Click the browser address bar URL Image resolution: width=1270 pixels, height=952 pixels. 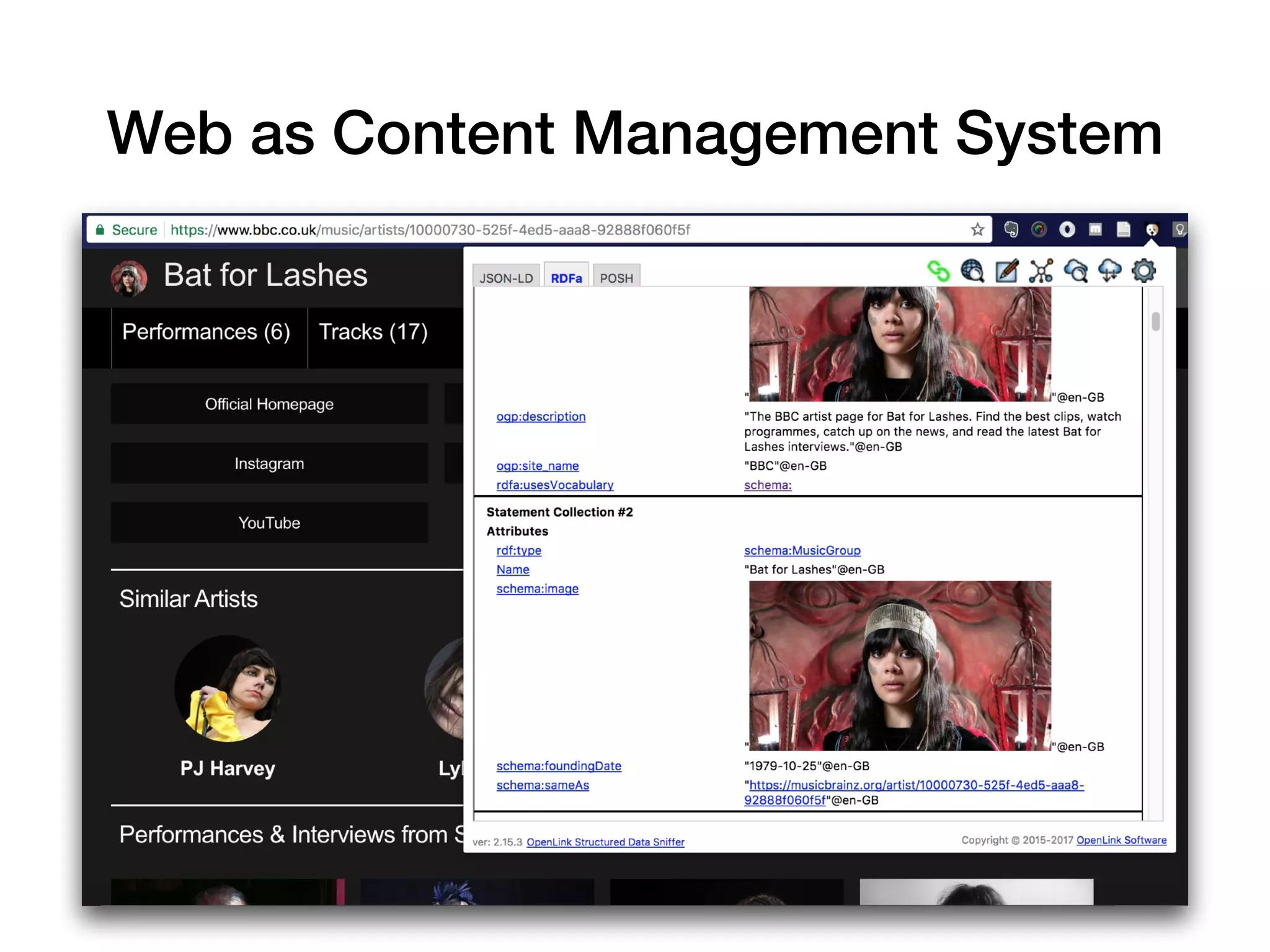[430, 230]
